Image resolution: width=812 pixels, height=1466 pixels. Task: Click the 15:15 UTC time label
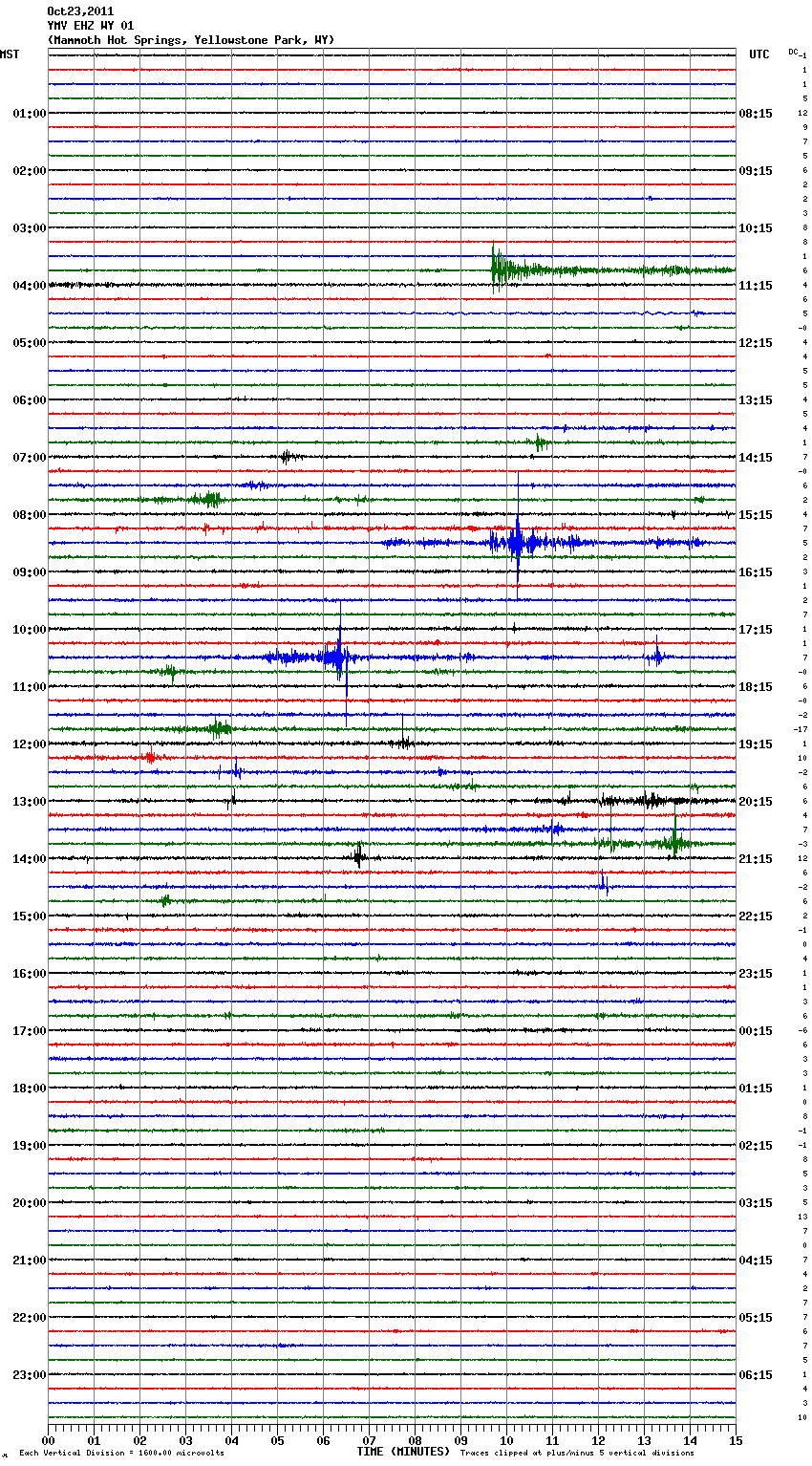[x=756, y=514]
